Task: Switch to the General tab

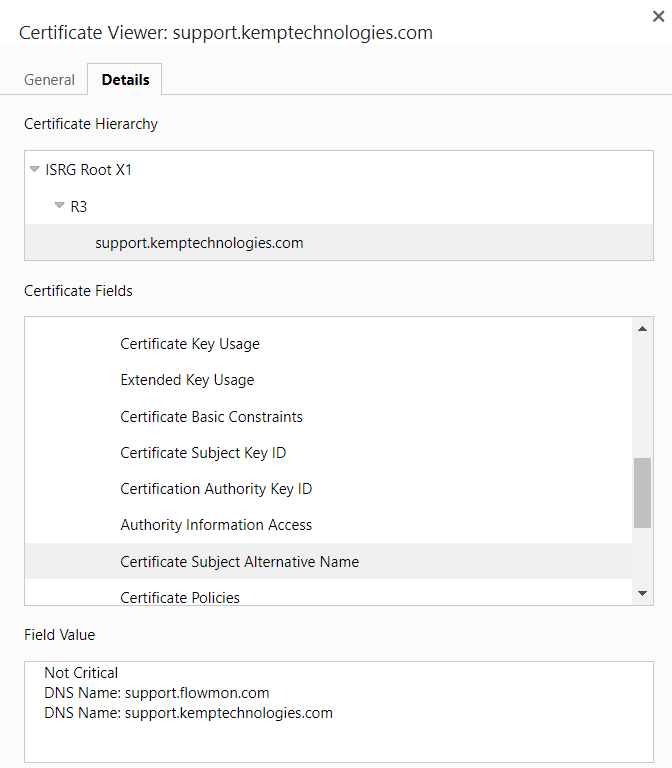Action: tap(49, 79)
